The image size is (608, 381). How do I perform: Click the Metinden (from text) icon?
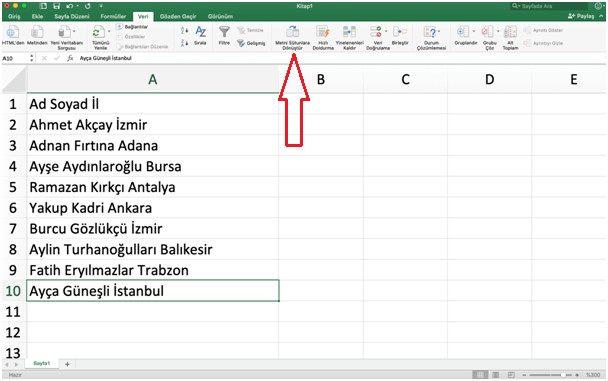click(x=37, y=32)
